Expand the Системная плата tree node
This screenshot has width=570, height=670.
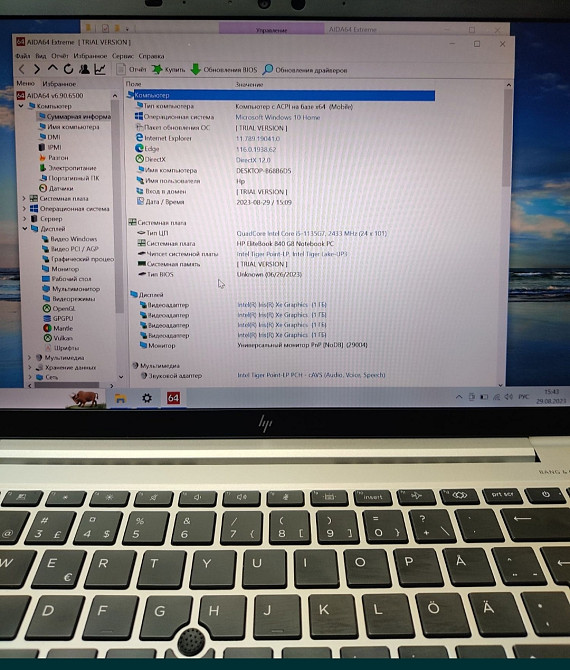[24, 198]
